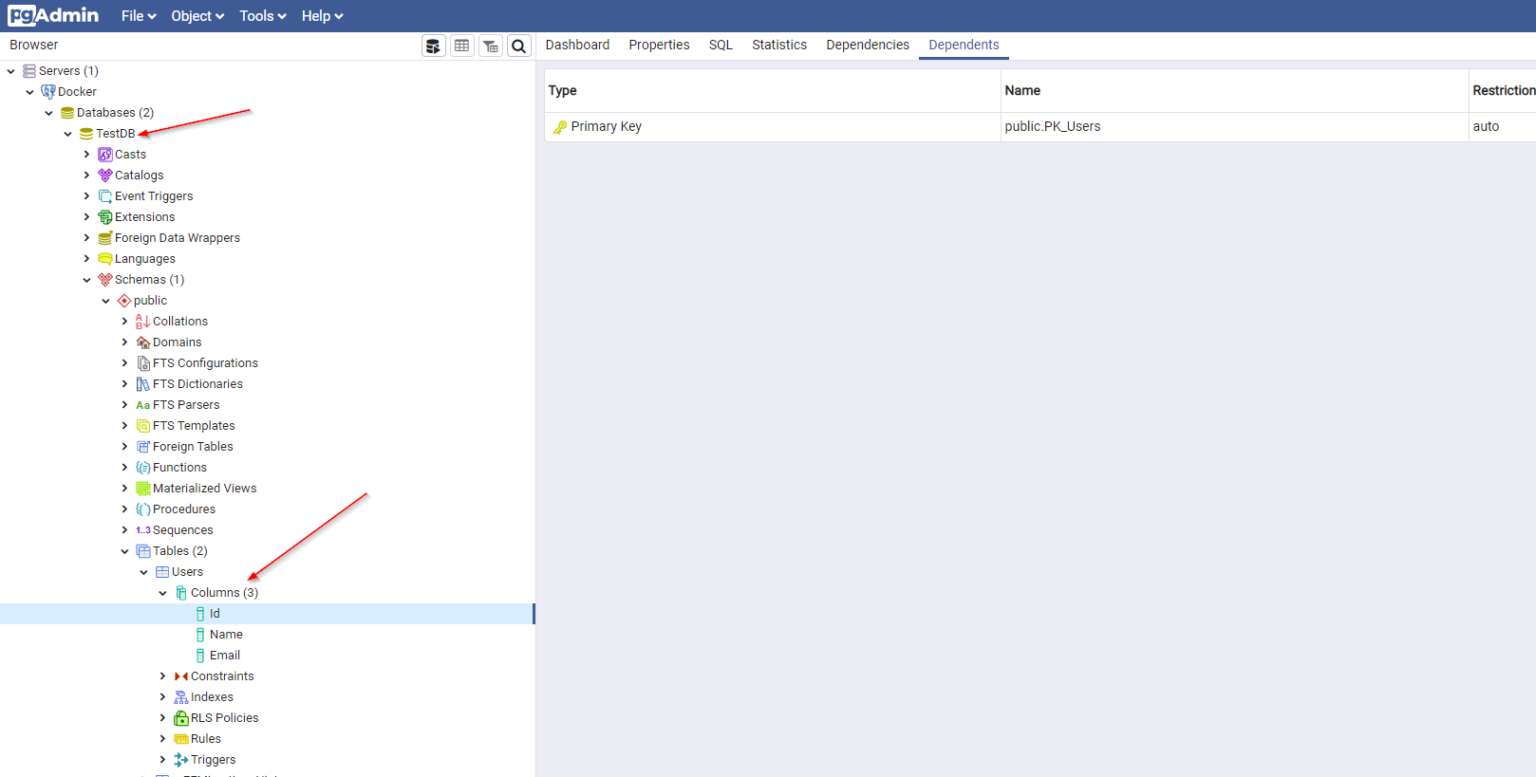Click the pgAdmin logo

[x=54, y=16]
